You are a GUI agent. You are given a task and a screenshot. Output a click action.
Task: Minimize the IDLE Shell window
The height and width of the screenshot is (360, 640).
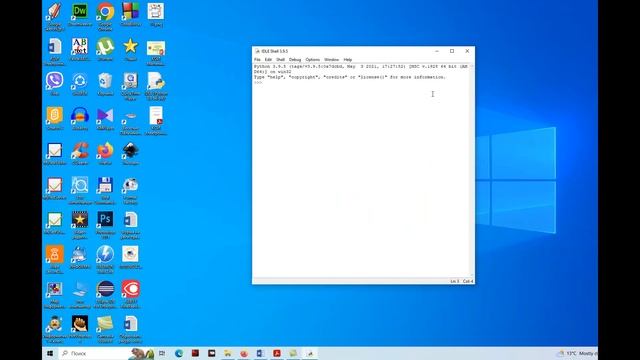[437, 51]
